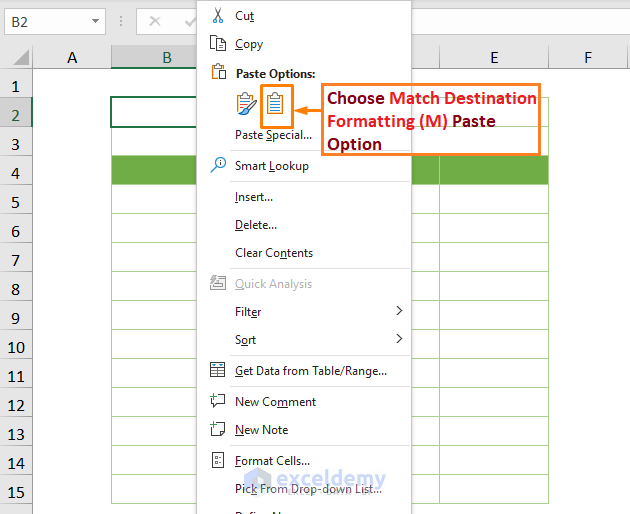
Task: Click the Cut scissors icon
Action: (218, 16)
